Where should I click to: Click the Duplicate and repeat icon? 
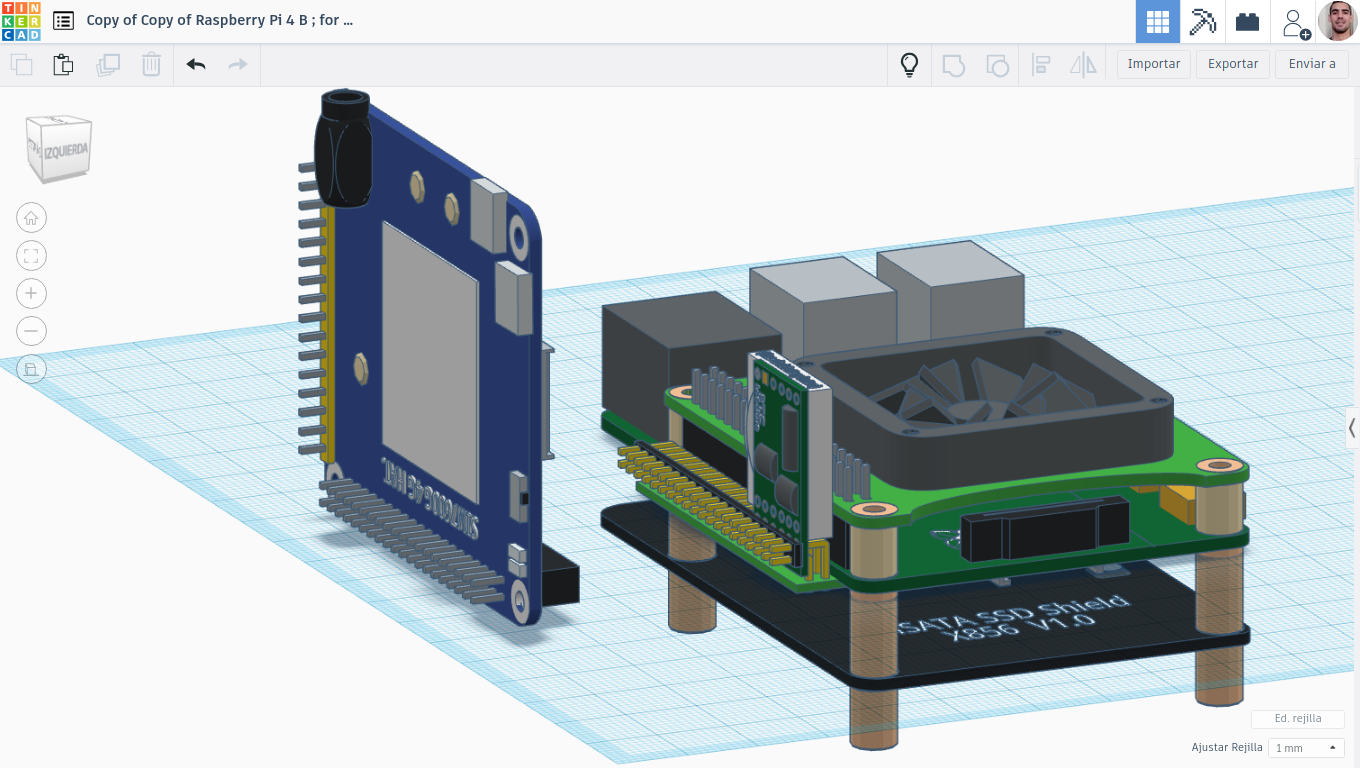(107, 65)
